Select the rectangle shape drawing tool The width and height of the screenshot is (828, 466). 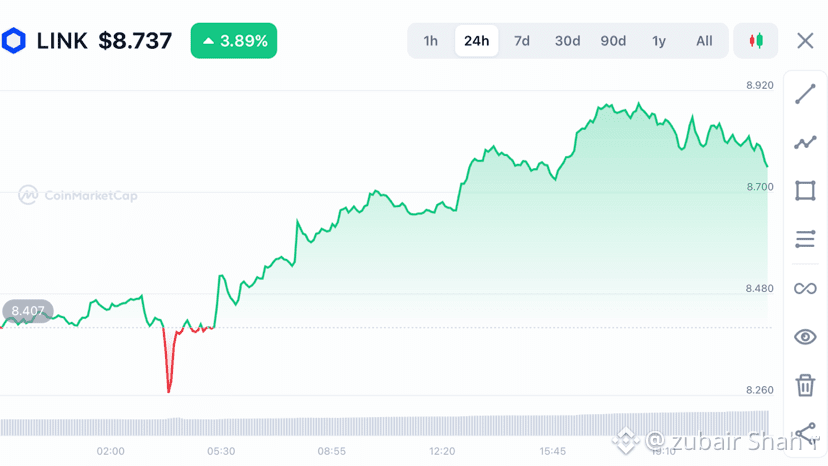tap(805, 191)
